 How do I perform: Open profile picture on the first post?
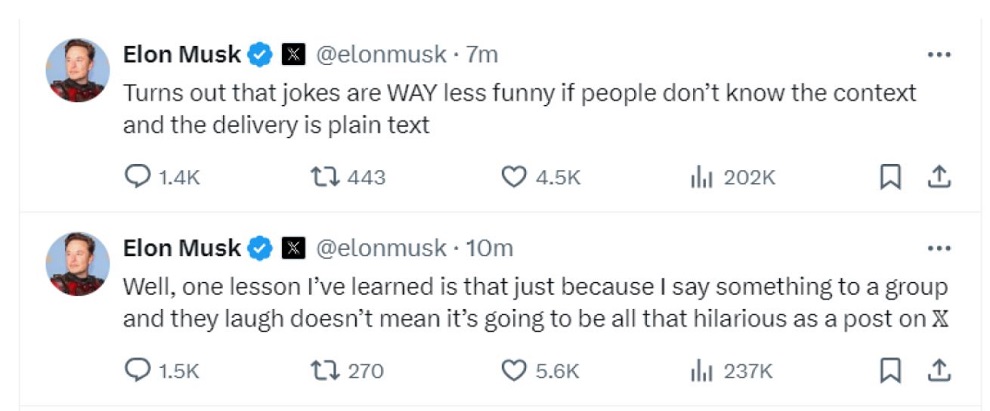coord(78,70)
